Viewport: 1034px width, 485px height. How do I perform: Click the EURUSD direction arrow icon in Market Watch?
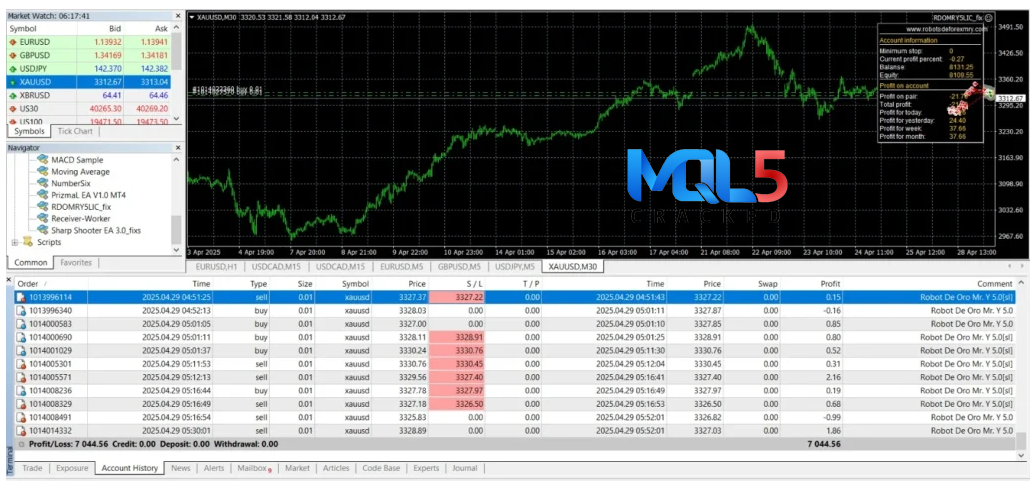pyautogui.click(x=13, y=42)
